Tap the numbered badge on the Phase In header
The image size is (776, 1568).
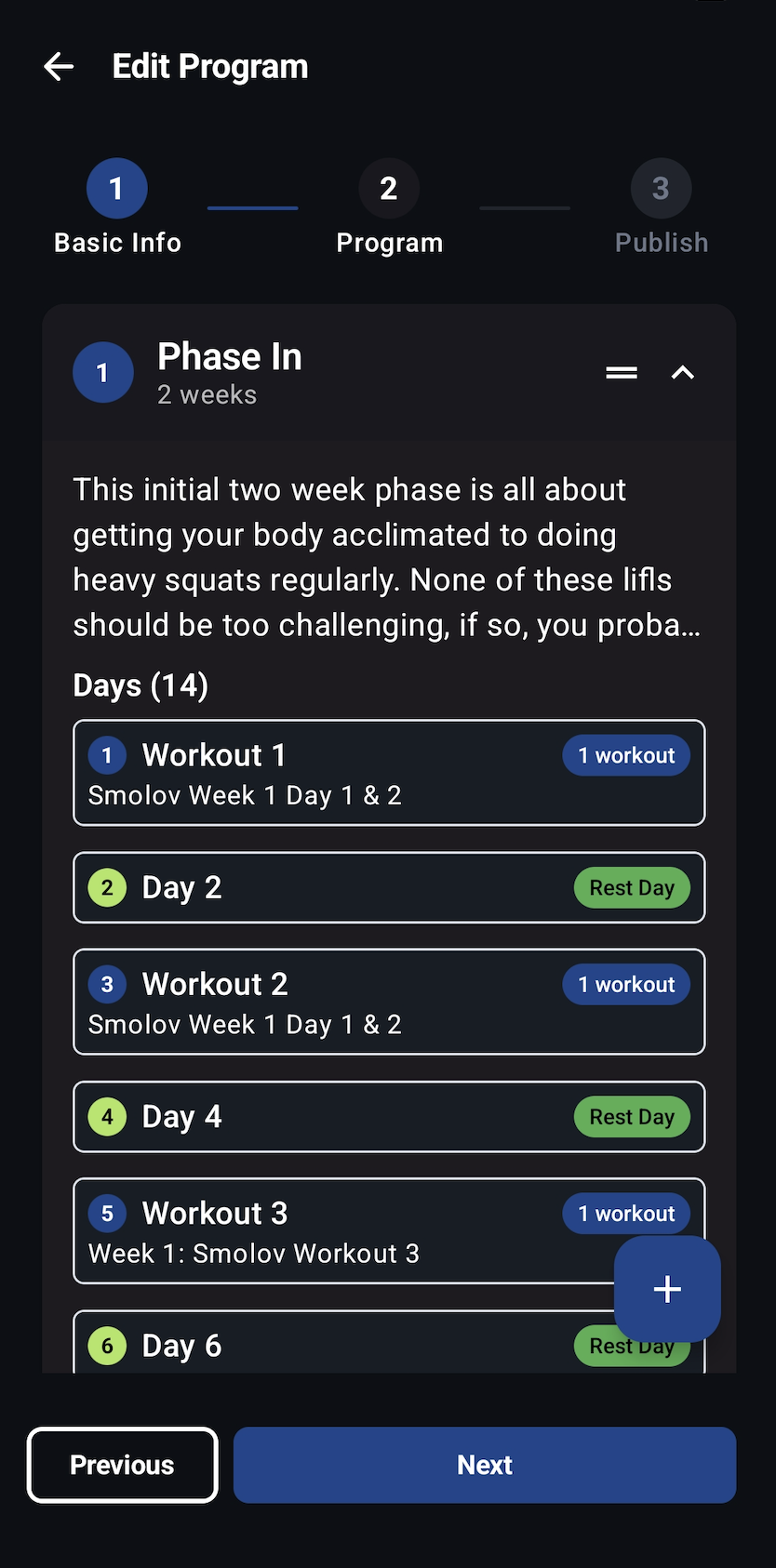(x=103, y=372)
